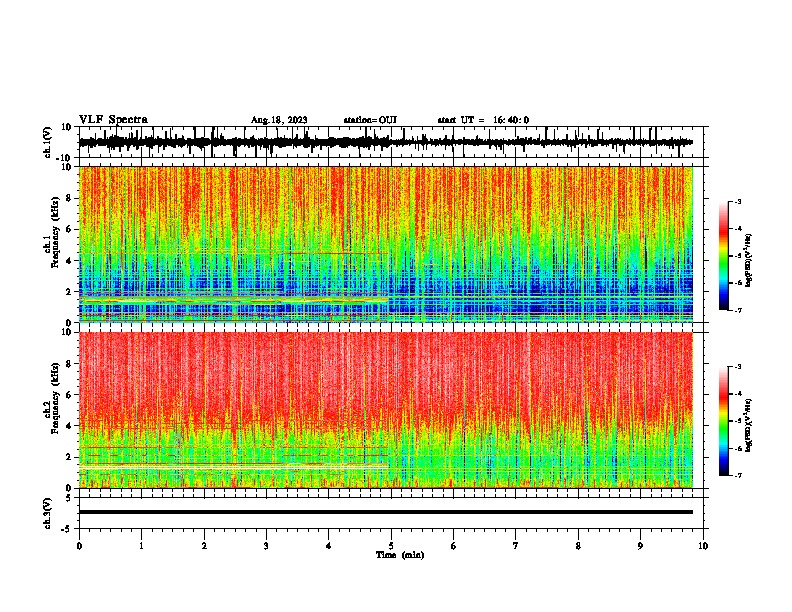Select the "Time (min)" axis label
The width and height of the screenshot is (792, 612).
[x=400, y=555]
